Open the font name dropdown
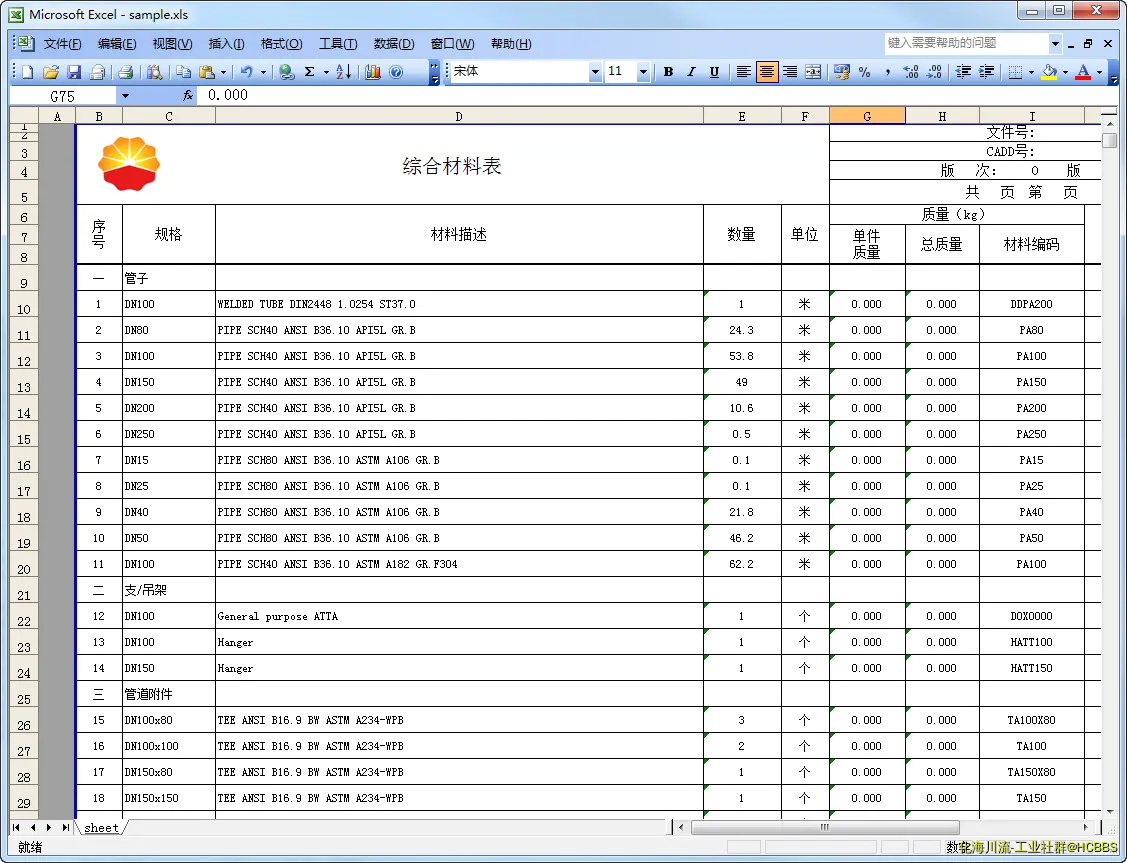 [595, 72]
